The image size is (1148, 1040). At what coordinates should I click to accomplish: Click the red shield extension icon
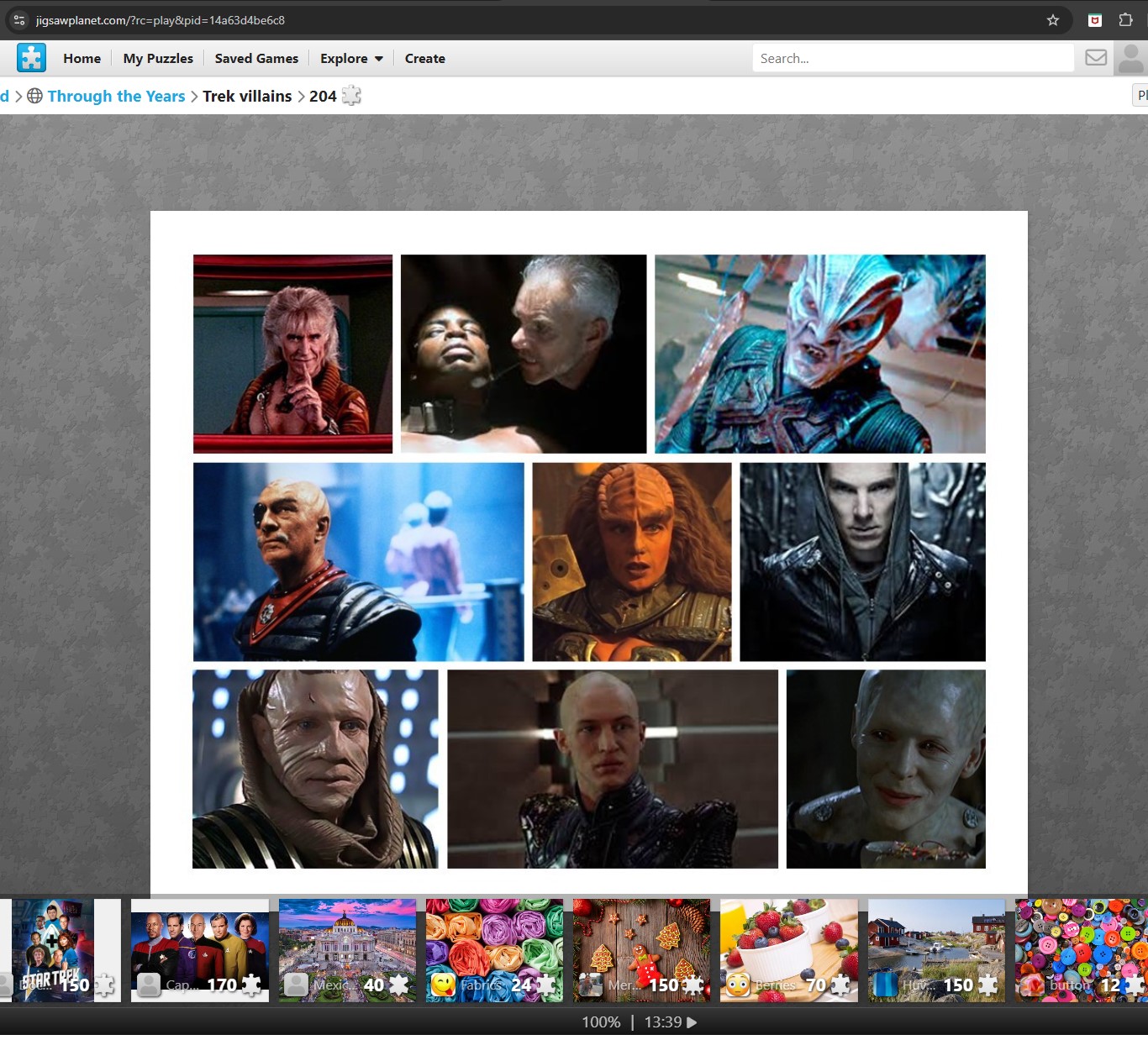coord(1094,20)
